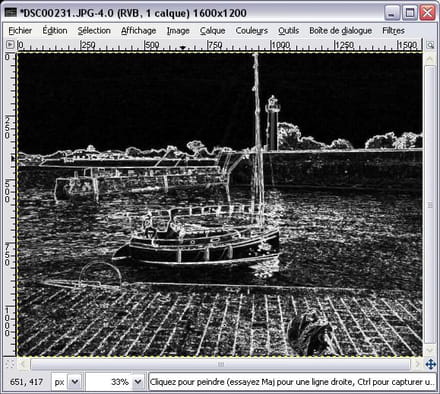The width and height of the screenshot is (440, 394).
Task: Click the vertical scrollbar up arrow
Action: click(x=430, y=59)
